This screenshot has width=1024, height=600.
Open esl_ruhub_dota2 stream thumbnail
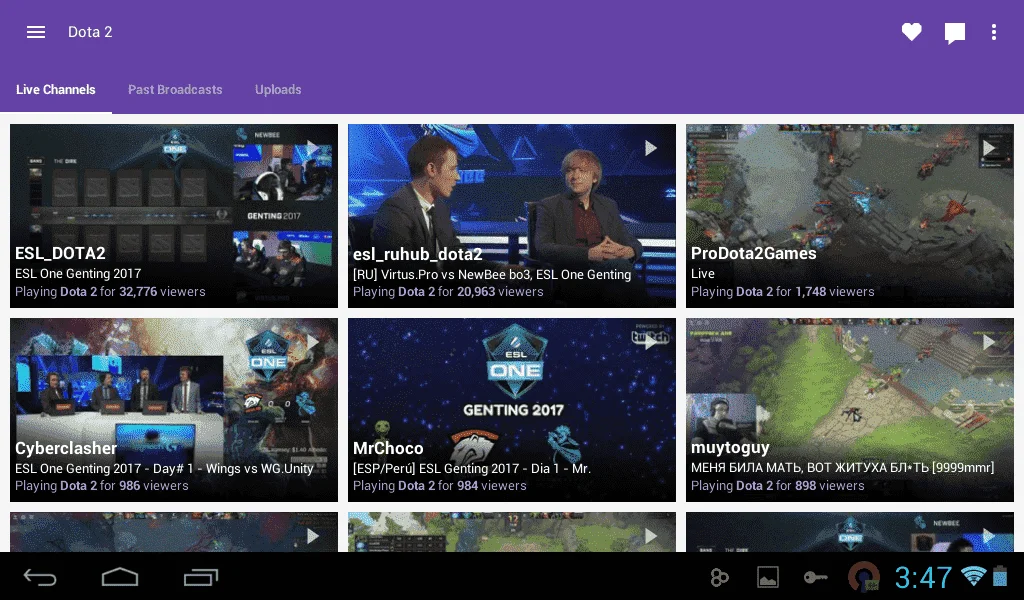[512, 216]
